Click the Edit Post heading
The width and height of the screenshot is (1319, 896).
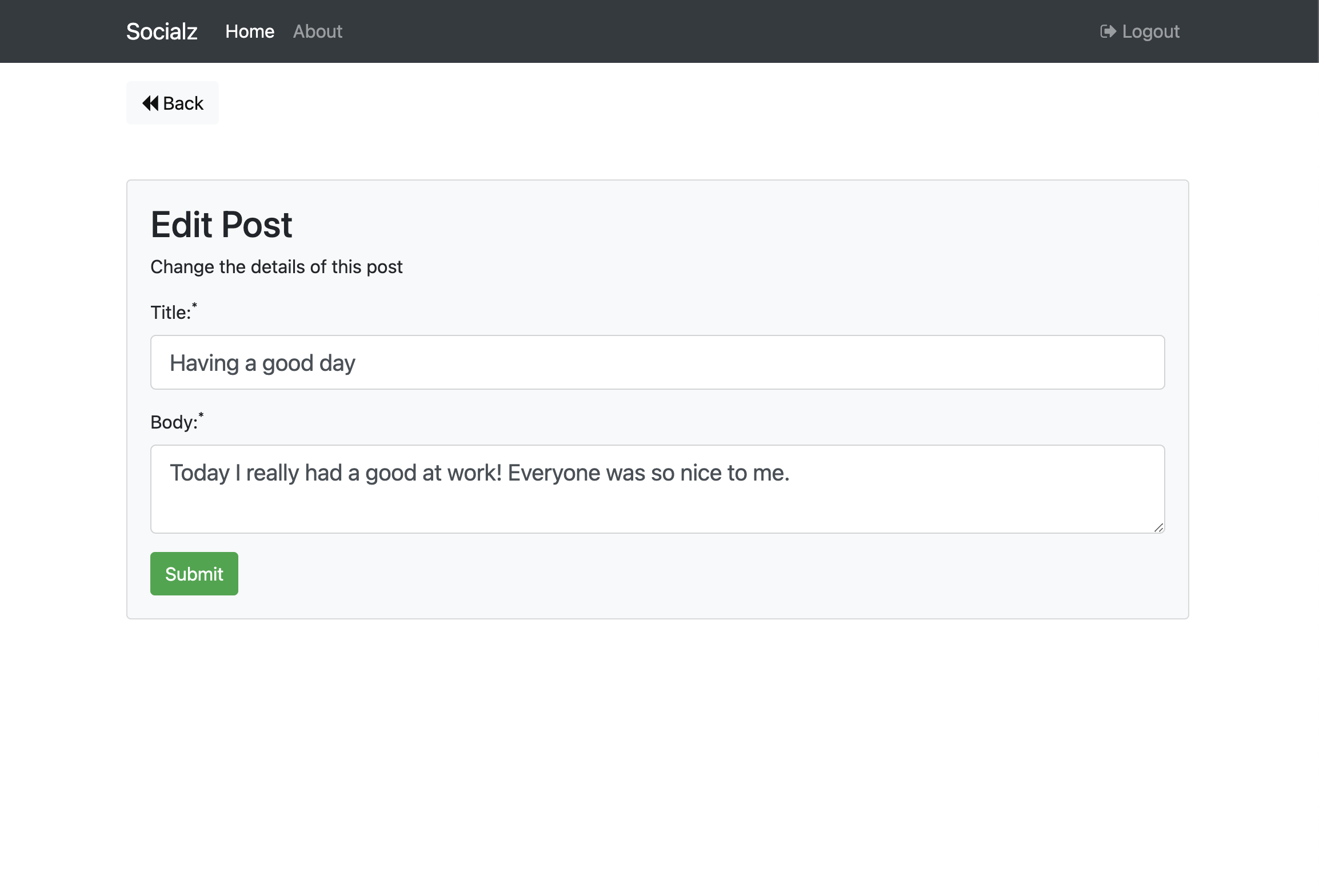coord(221,225)
